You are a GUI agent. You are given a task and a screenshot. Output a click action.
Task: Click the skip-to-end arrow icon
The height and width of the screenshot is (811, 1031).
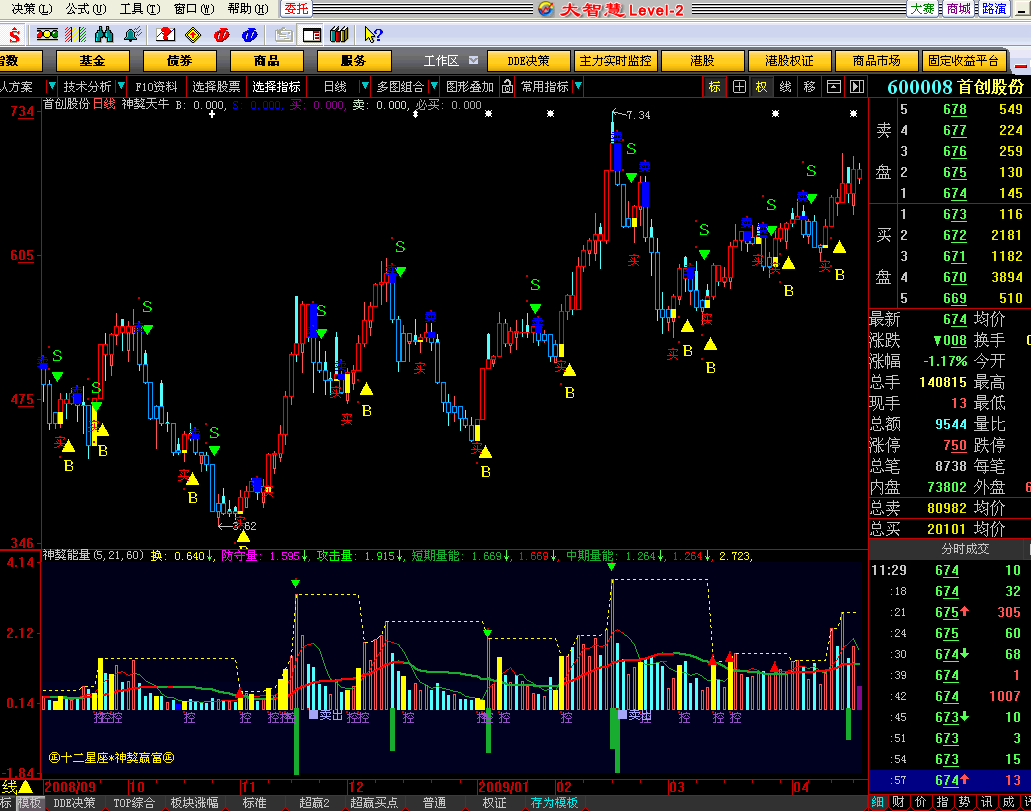coord(857,87)
